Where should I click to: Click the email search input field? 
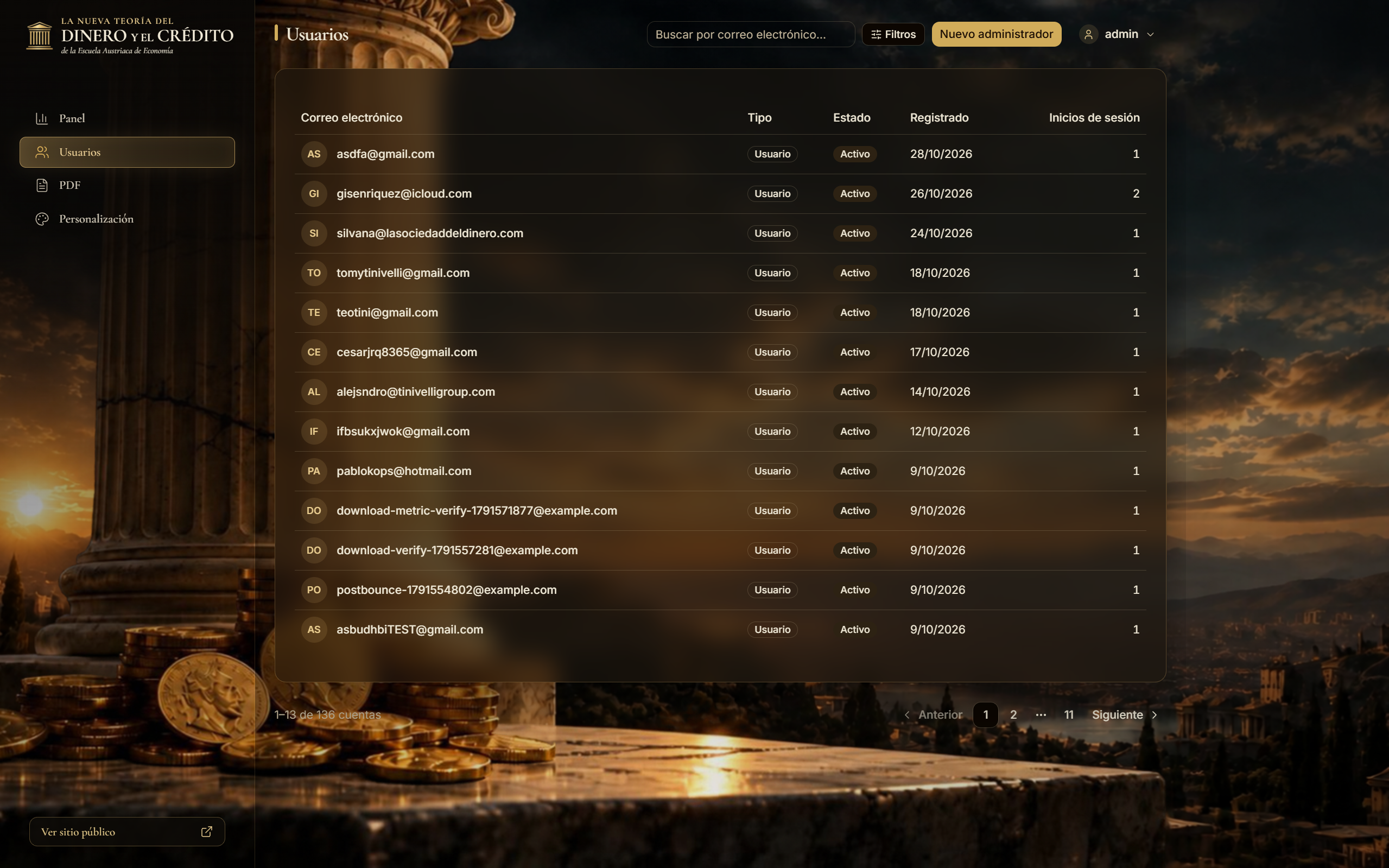(751, 34)
